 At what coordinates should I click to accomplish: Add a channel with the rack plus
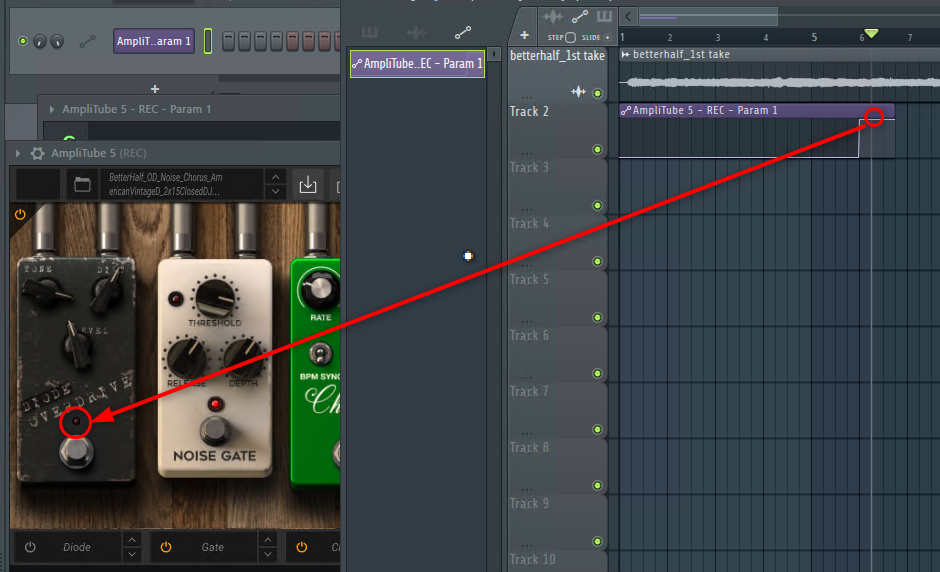154,89
